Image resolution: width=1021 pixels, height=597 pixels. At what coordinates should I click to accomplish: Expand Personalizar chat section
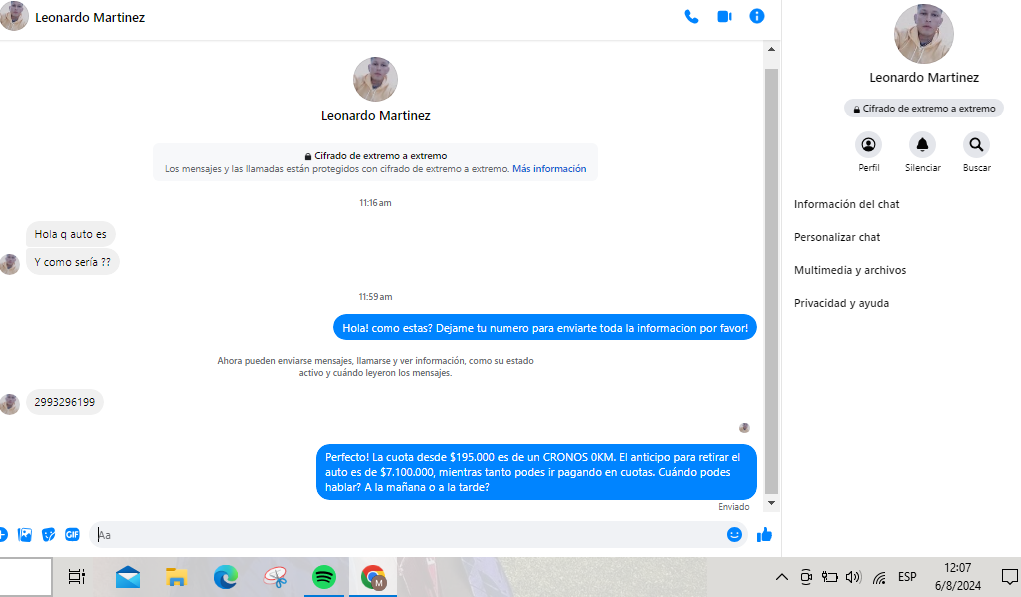tap(837, 237)
